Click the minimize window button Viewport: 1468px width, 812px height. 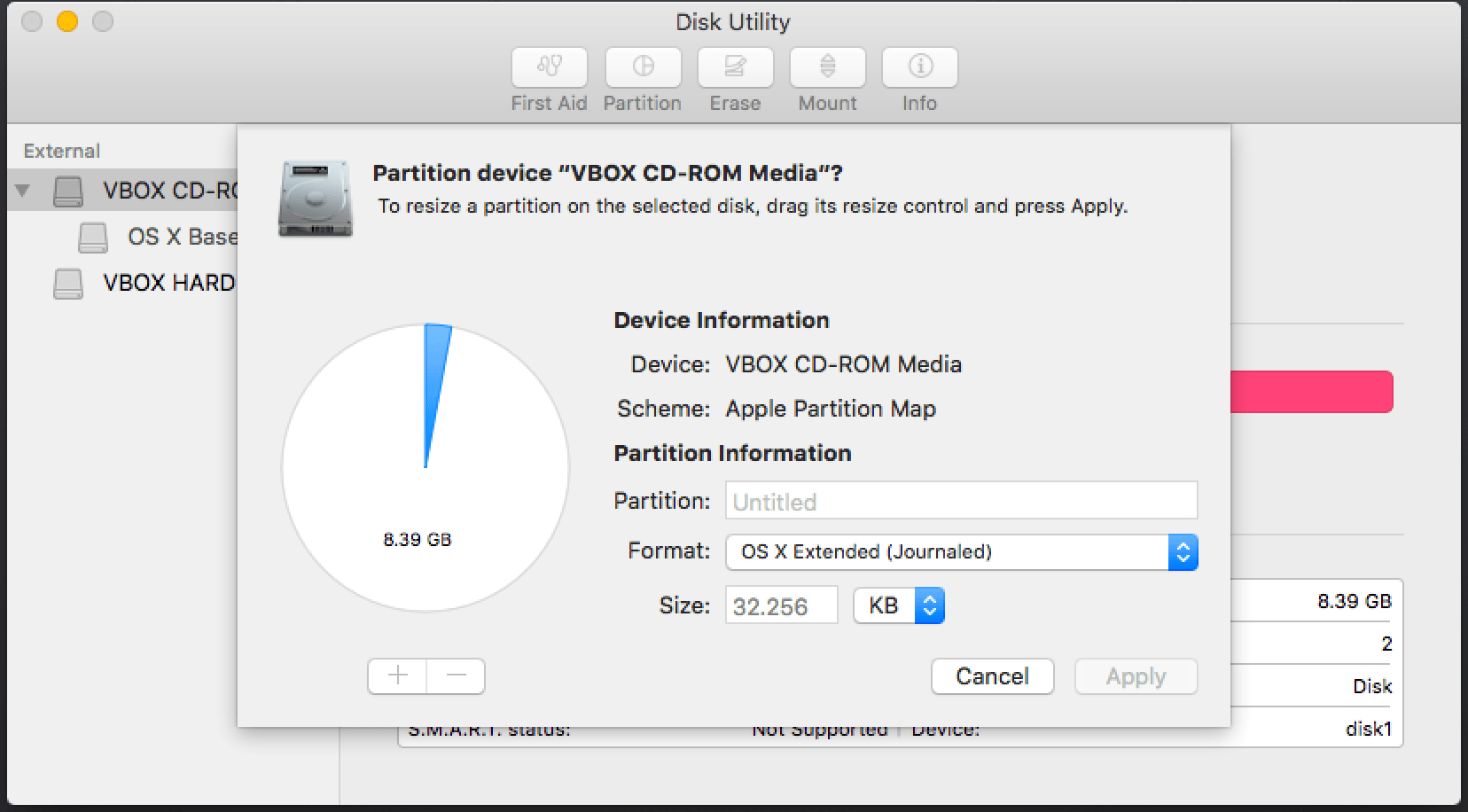[67, 21]
